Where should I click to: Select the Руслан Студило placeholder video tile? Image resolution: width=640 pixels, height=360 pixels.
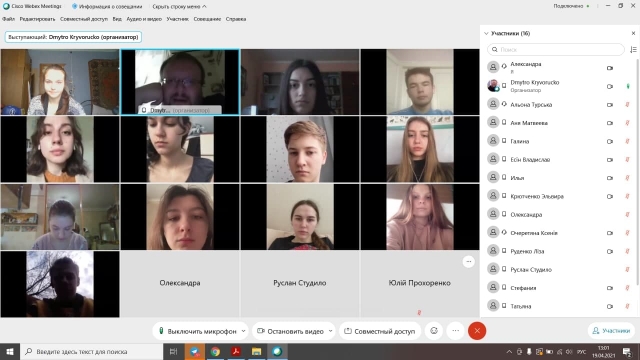click(300, 284)
